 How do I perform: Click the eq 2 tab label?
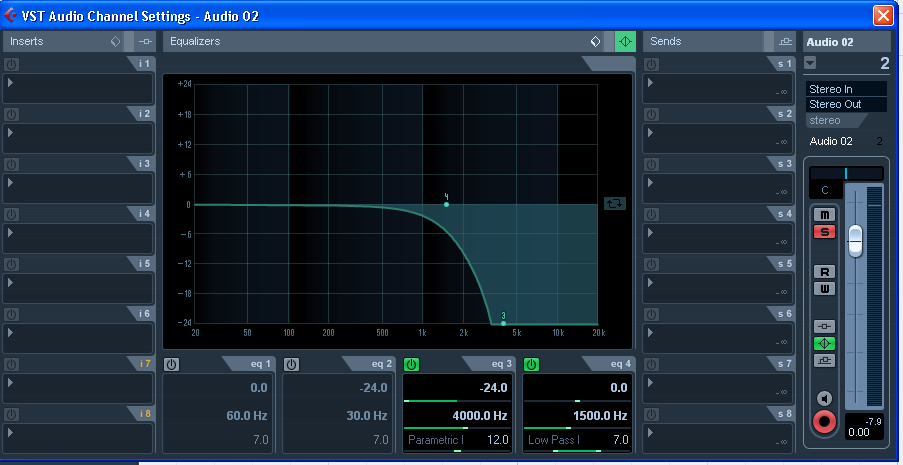(382, 364)
